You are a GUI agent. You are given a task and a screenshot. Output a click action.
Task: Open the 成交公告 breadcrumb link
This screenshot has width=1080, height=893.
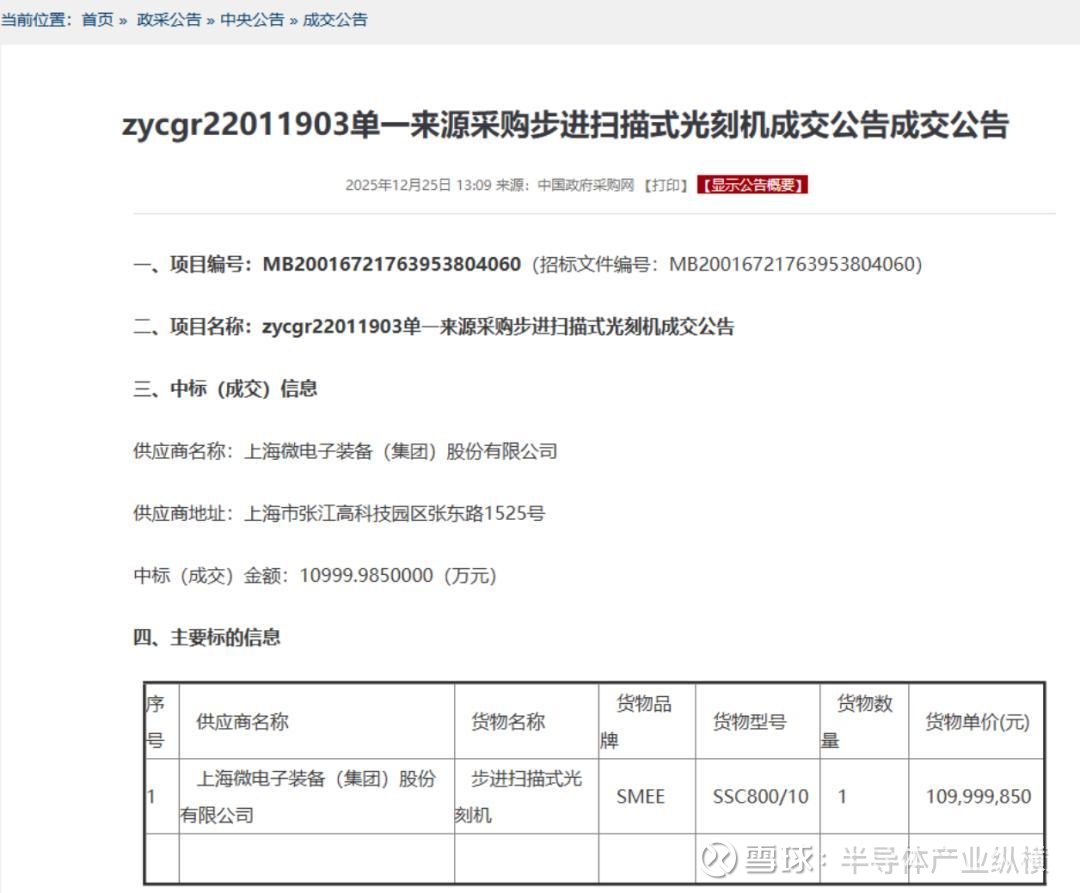coord(335,20)
